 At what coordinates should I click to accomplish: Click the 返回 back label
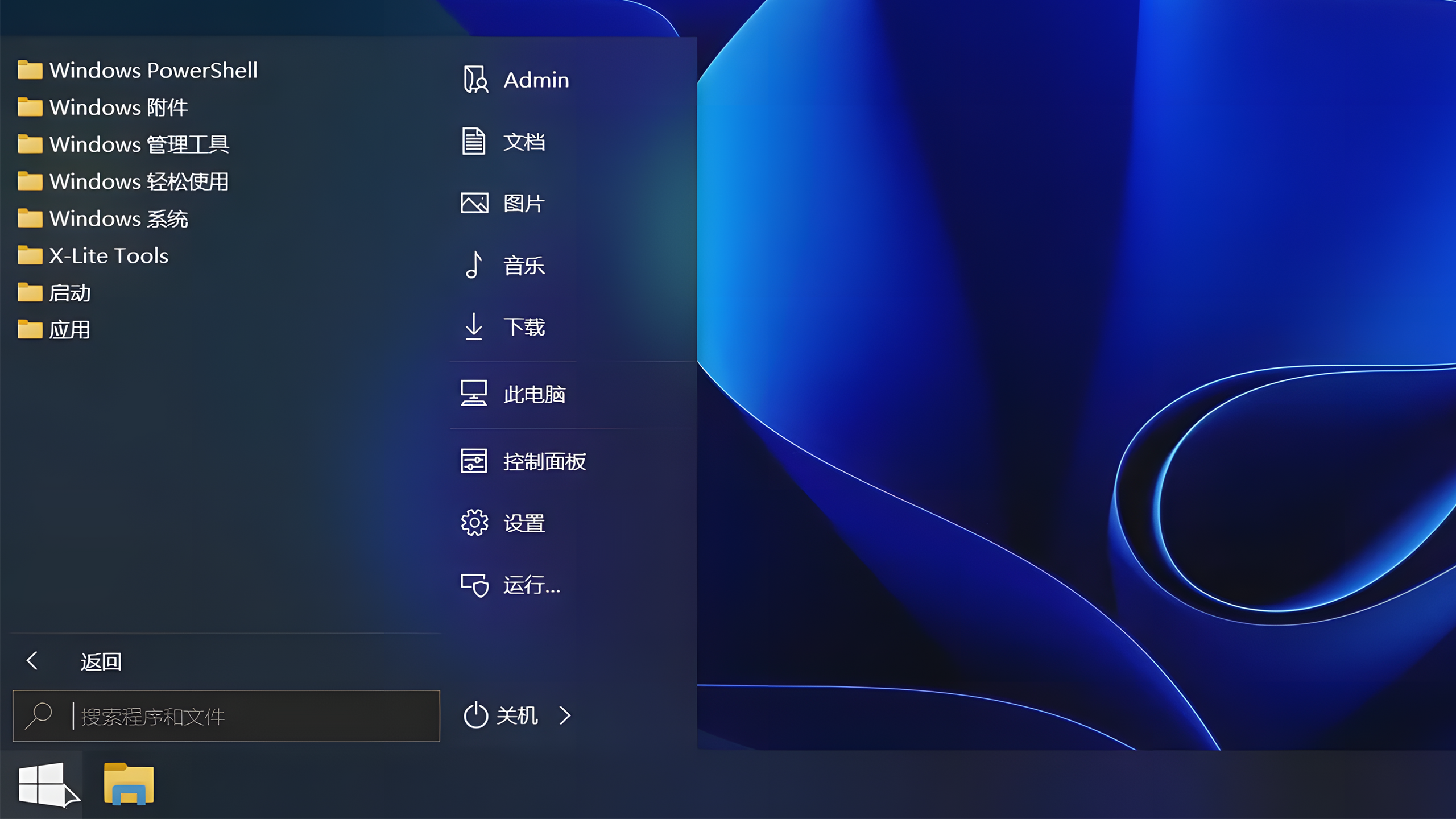pos(101,661)
